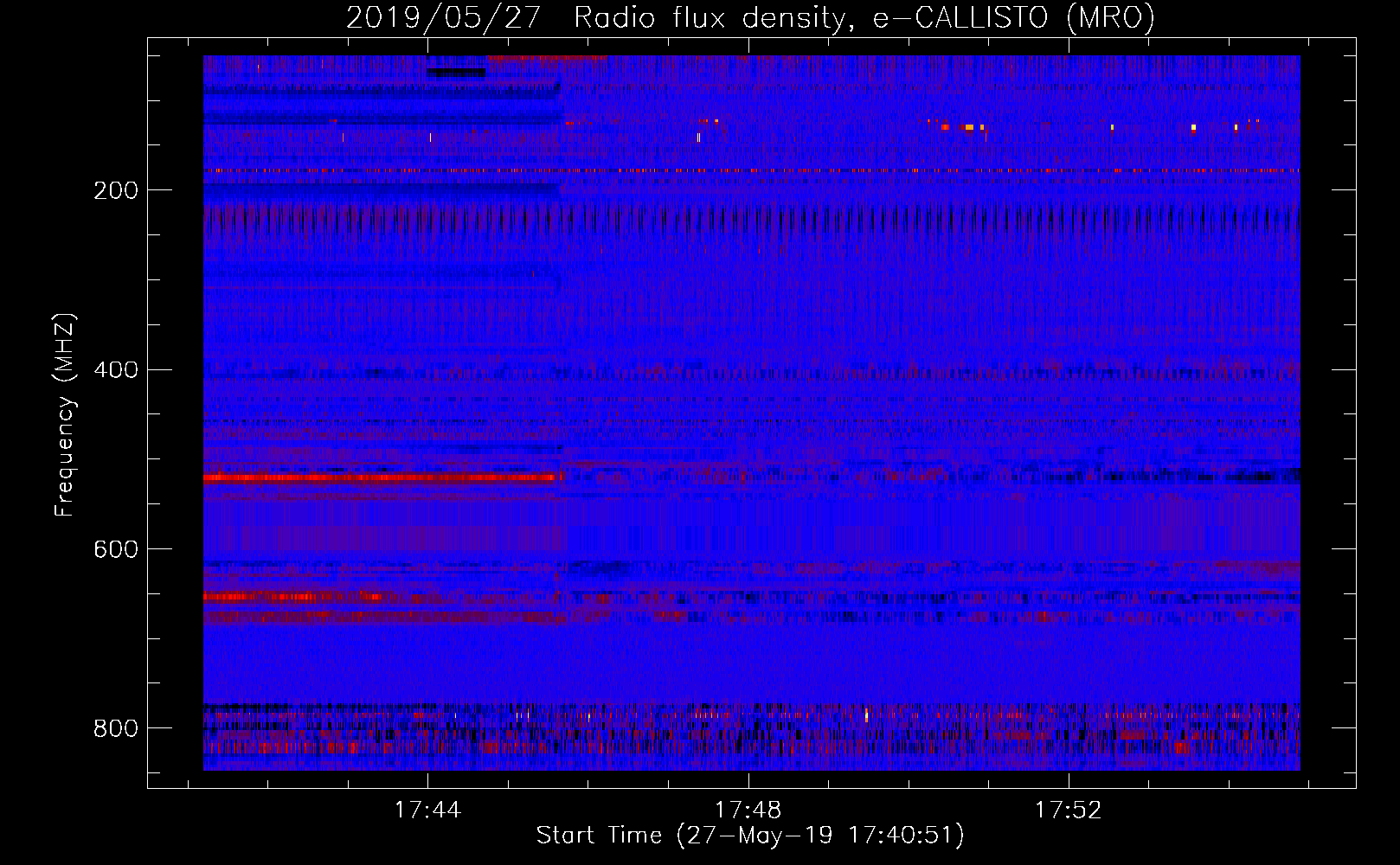Click the '200' frequency tick label
Viewport: 1400px width, 865px height.
pyautogui.click(x=116, y=190)
